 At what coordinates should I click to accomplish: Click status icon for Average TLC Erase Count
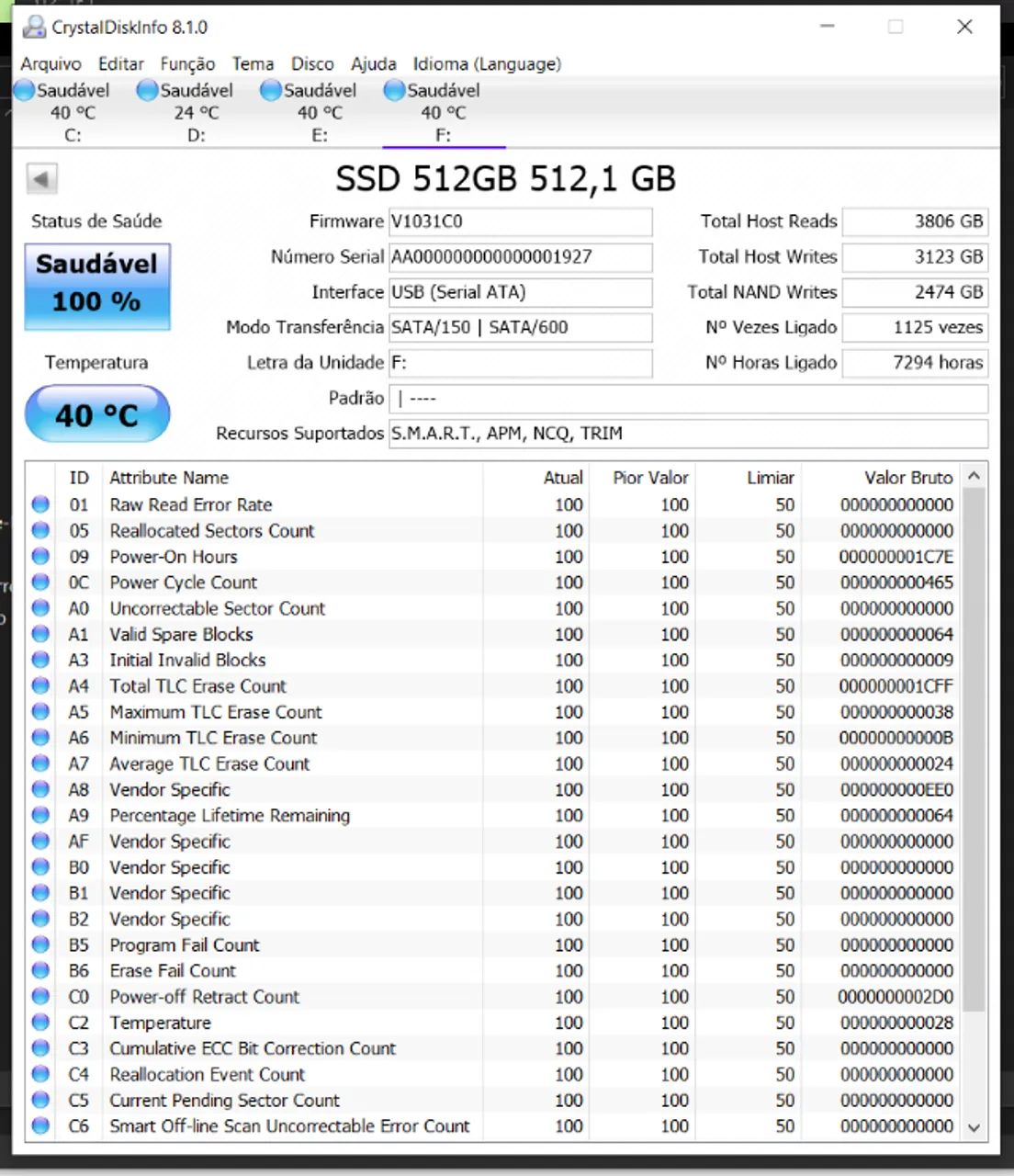[x=40, y=763]
